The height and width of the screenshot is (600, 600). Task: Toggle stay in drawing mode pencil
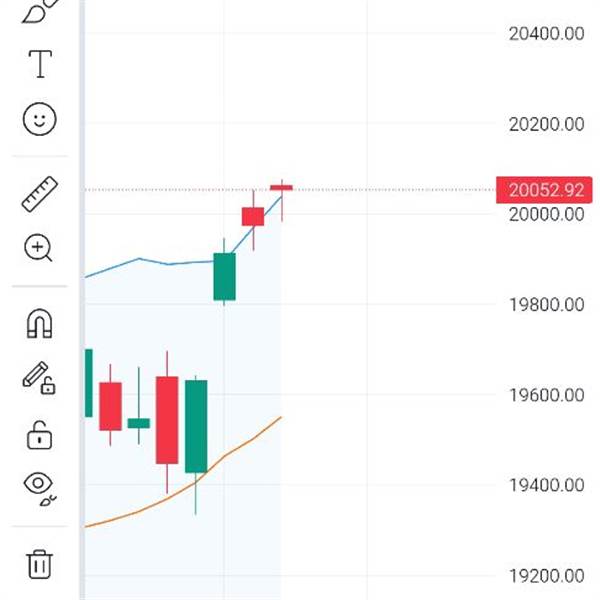click(x=39, y=378)
